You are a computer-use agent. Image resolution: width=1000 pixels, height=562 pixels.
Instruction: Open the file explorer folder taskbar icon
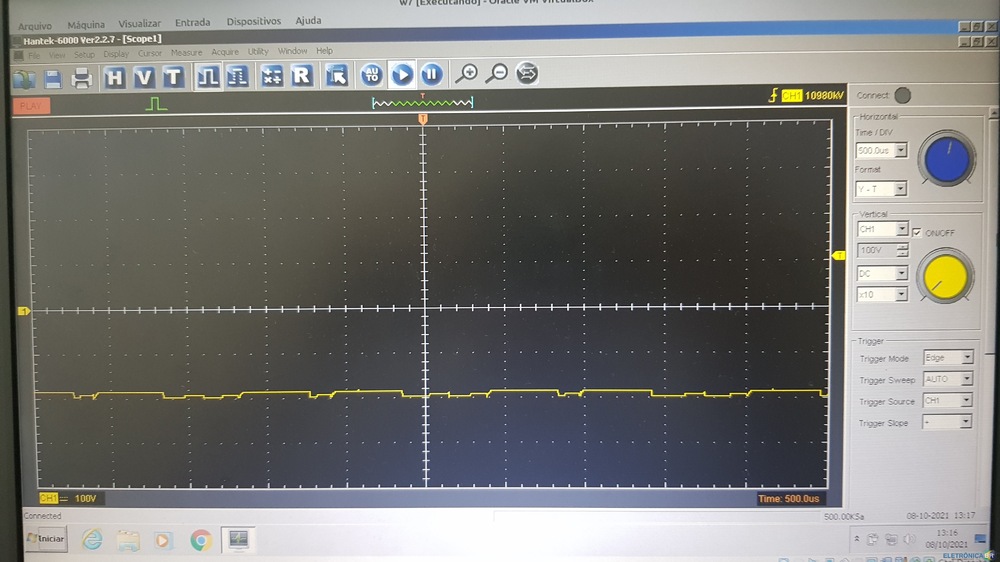[x=128, y=540]
